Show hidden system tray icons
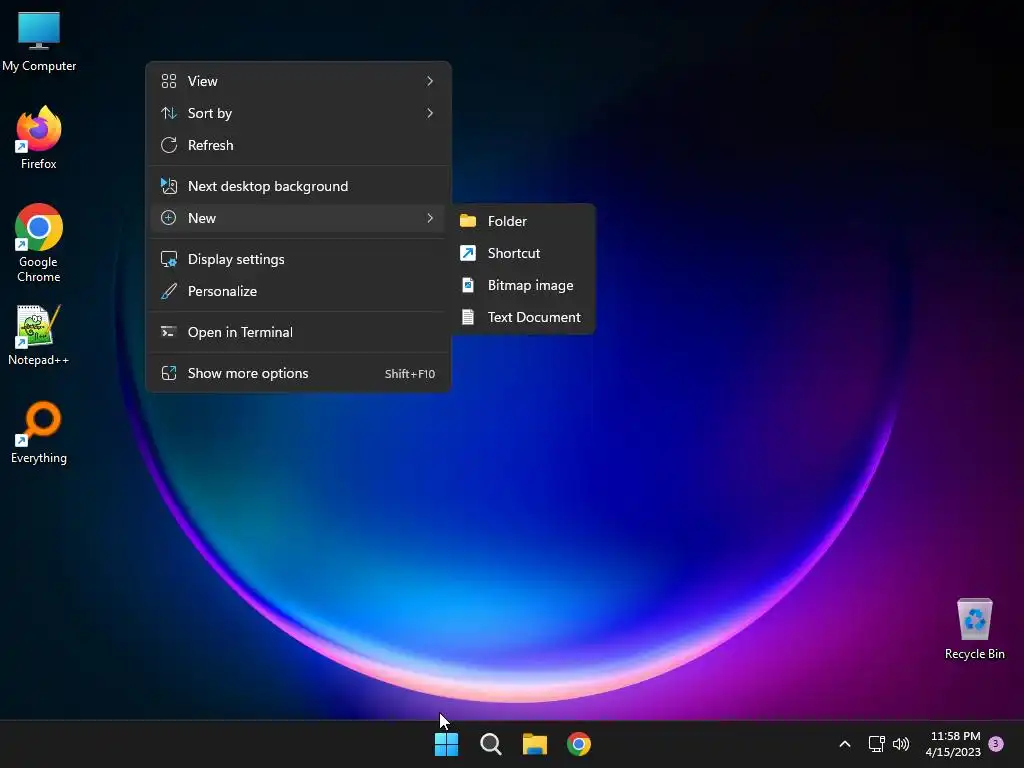 [844, 744]
